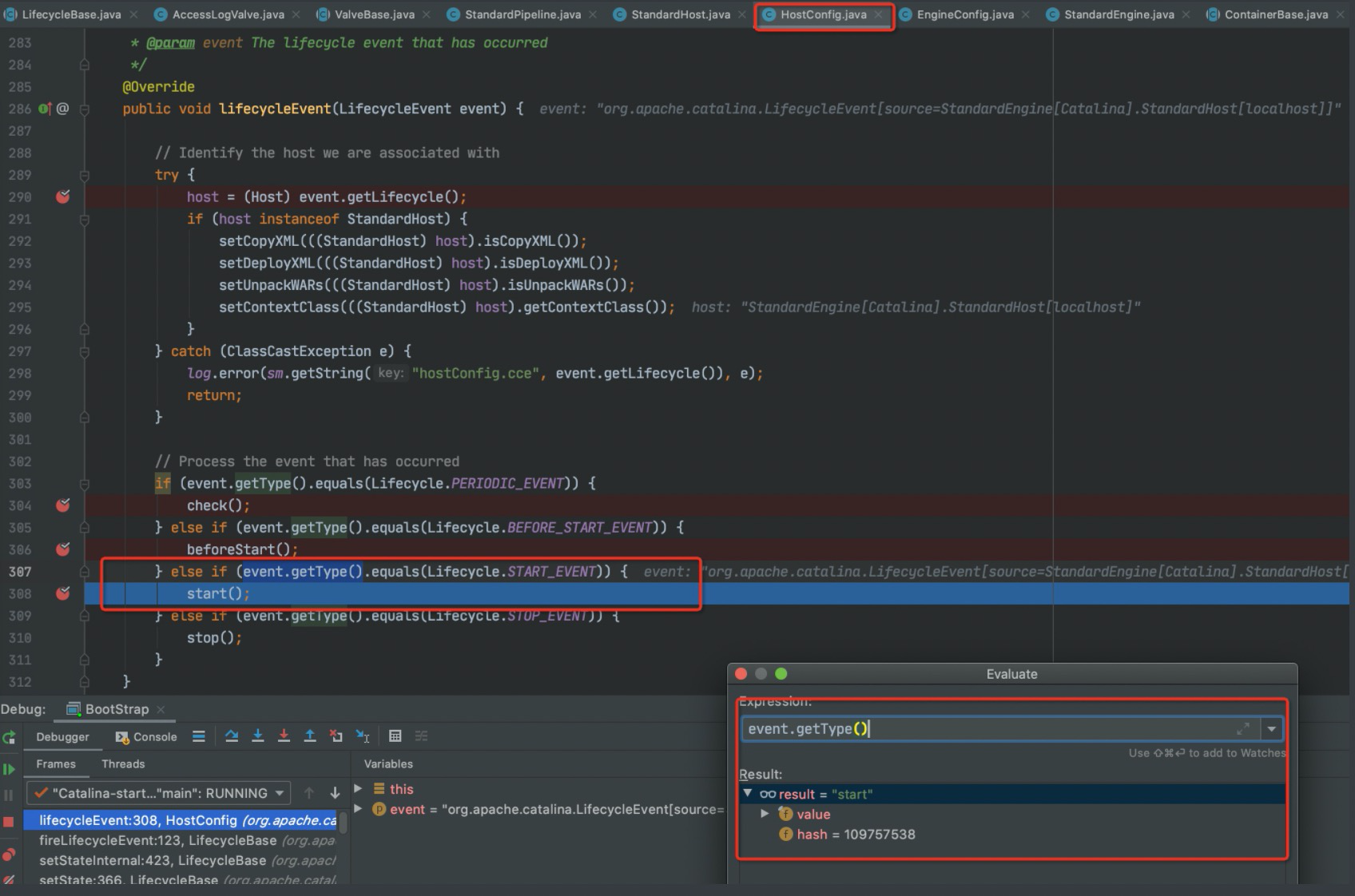Screen dimensions: 1355x896
Task: Toggle breakpoint on line 304
Action: [63, 505]
